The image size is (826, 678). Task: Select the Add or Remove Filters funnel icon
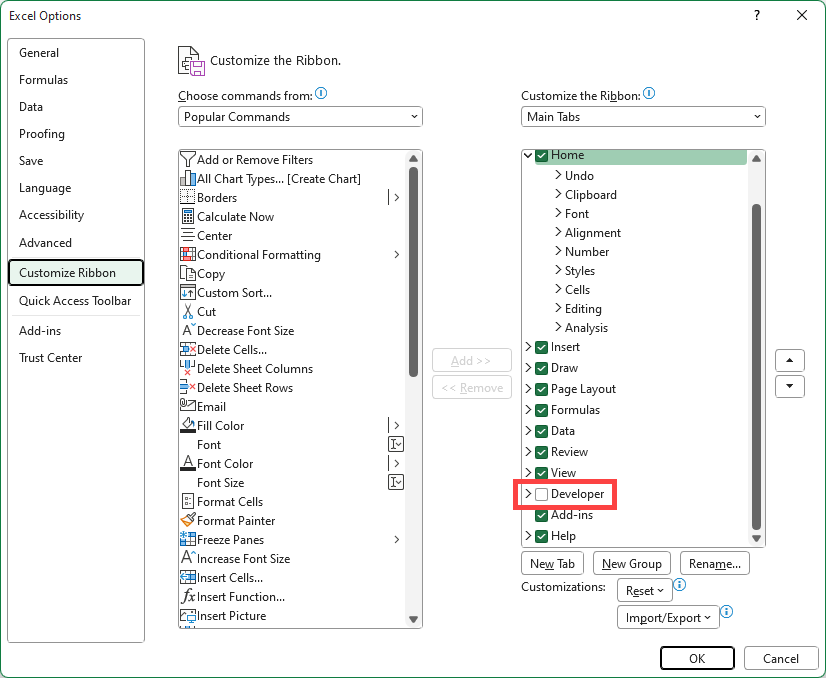(188, 159)
